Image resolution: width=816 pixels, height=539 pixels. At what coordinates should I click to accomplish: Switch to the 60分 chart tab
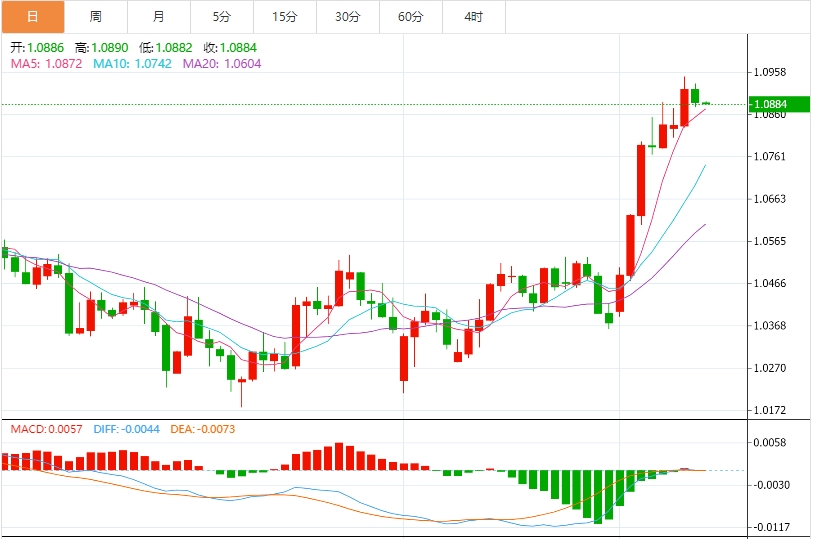click(410, 17)
